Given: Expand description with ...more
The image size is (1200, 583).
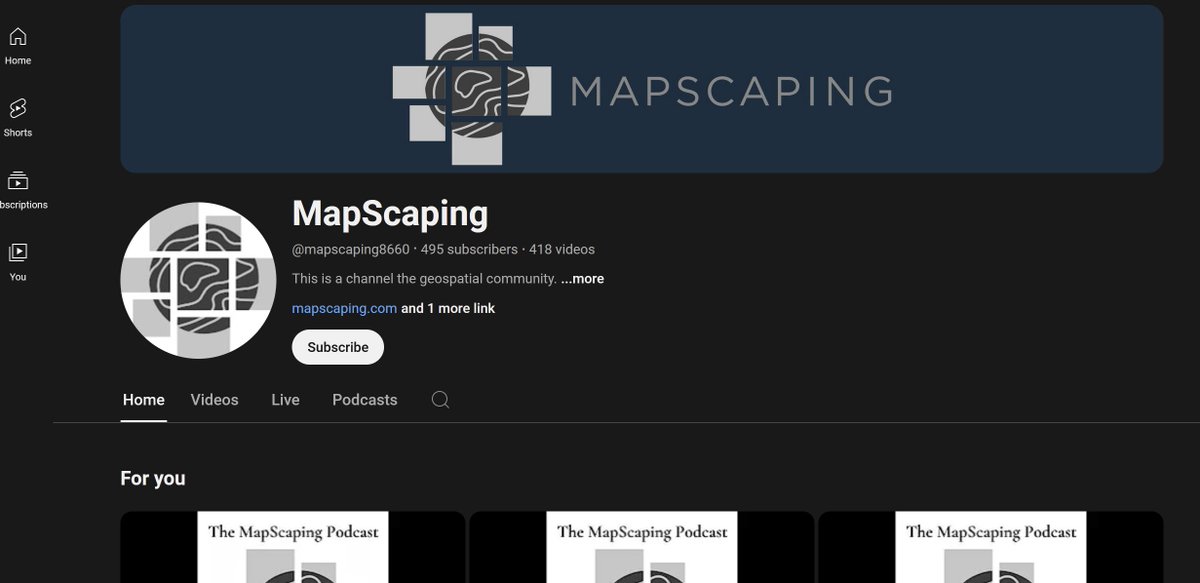Looking at the screenshot, I should pos(582,279).
